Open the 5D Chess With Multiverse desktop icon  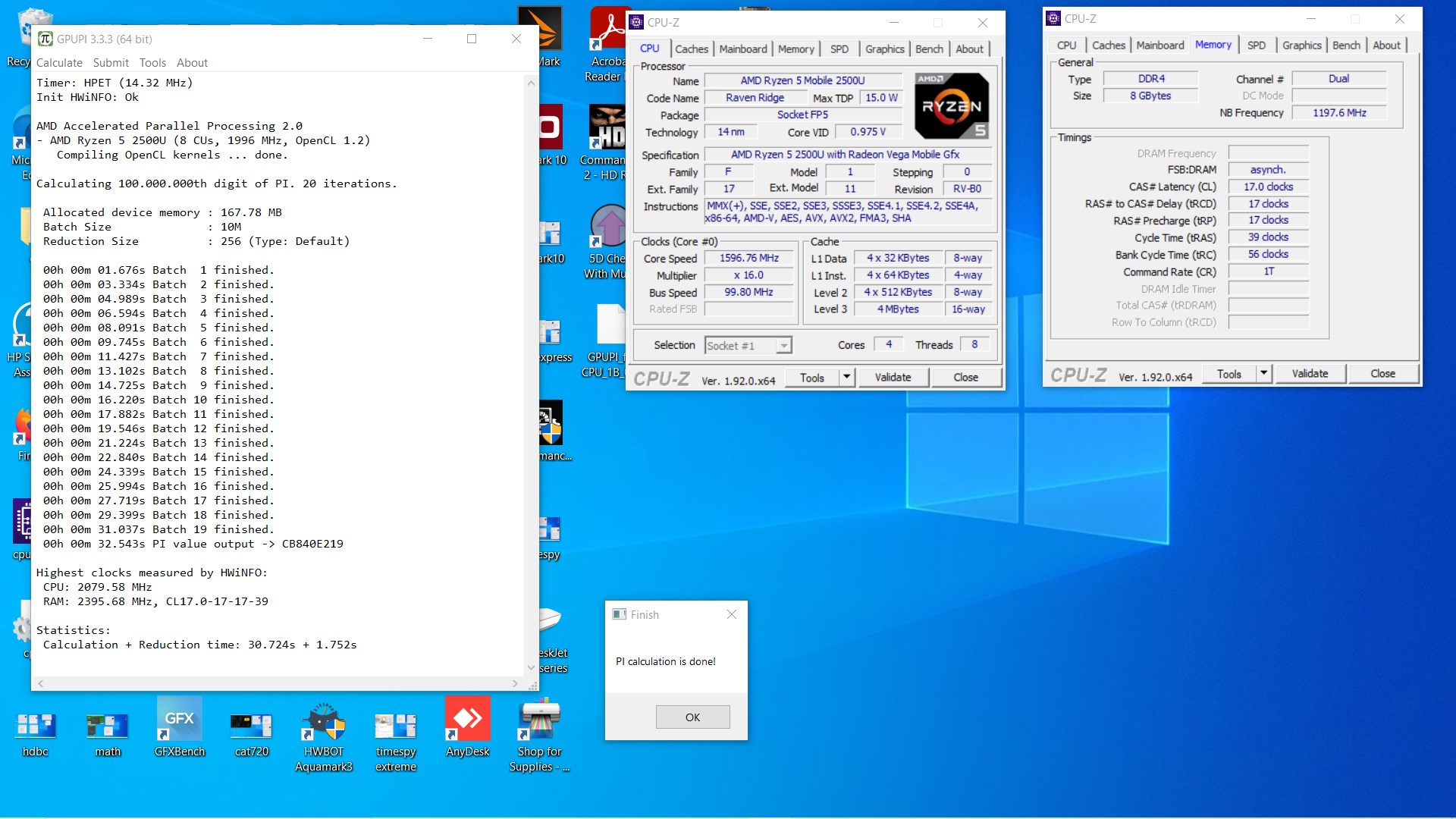click(607, 243)
